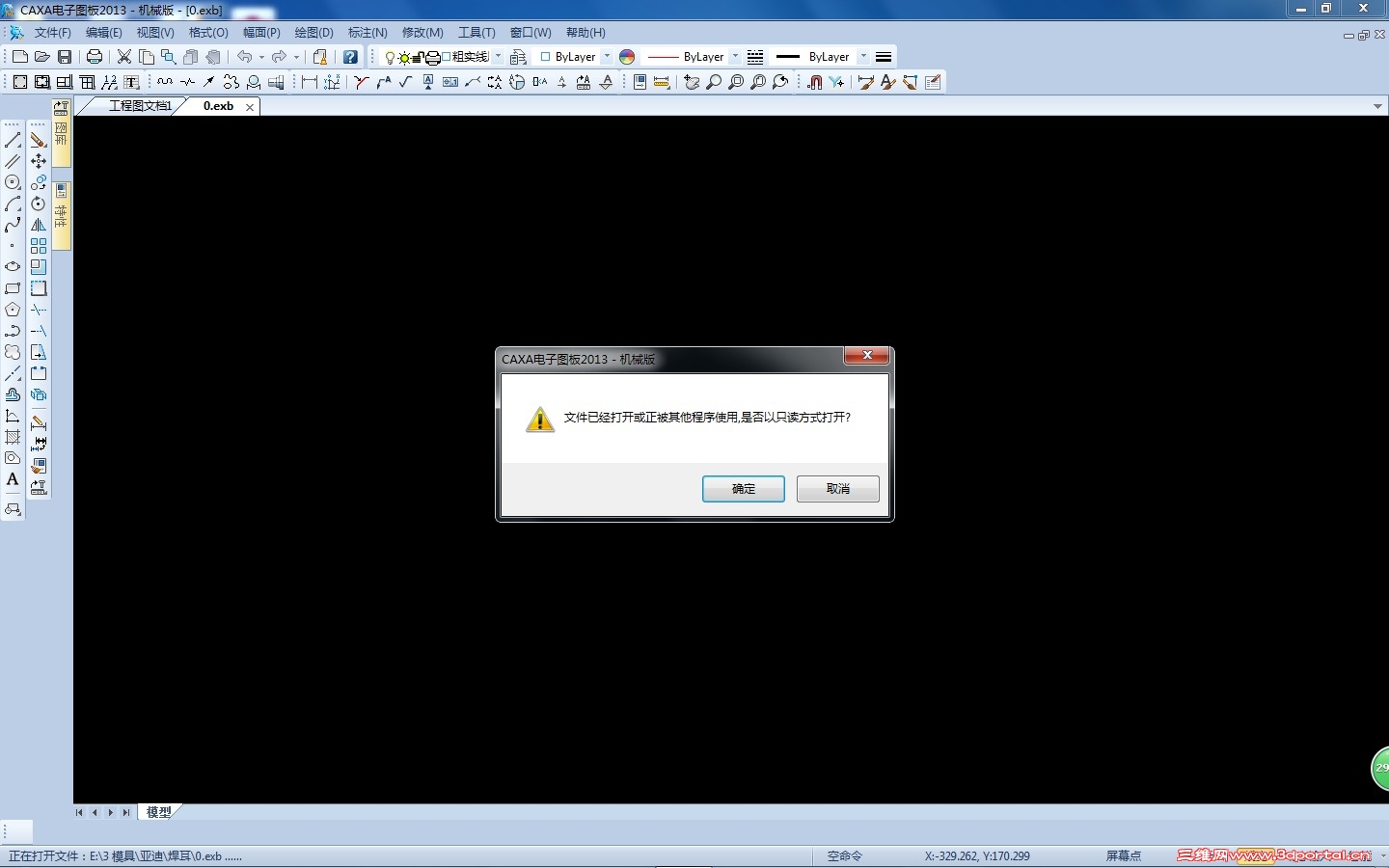1389x868 pixels.
Task: Open the 工具(T) menu
Action: click(x=477, y=33)
